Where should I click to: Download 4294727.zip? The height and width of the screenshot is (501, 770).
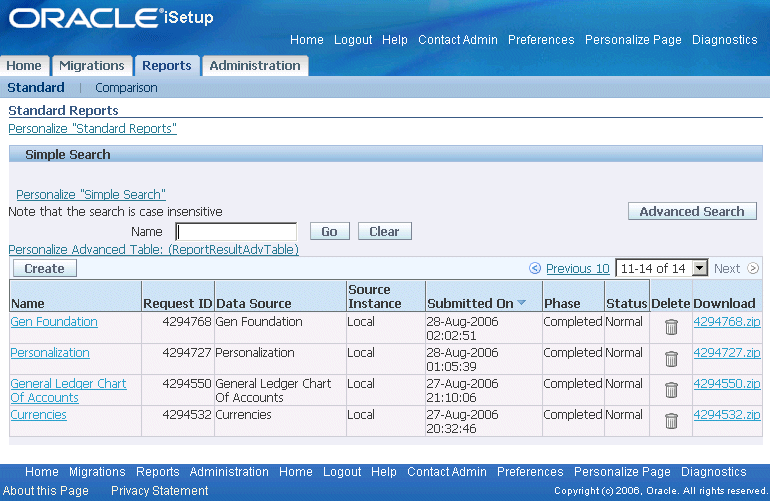[x=727, y=353]
